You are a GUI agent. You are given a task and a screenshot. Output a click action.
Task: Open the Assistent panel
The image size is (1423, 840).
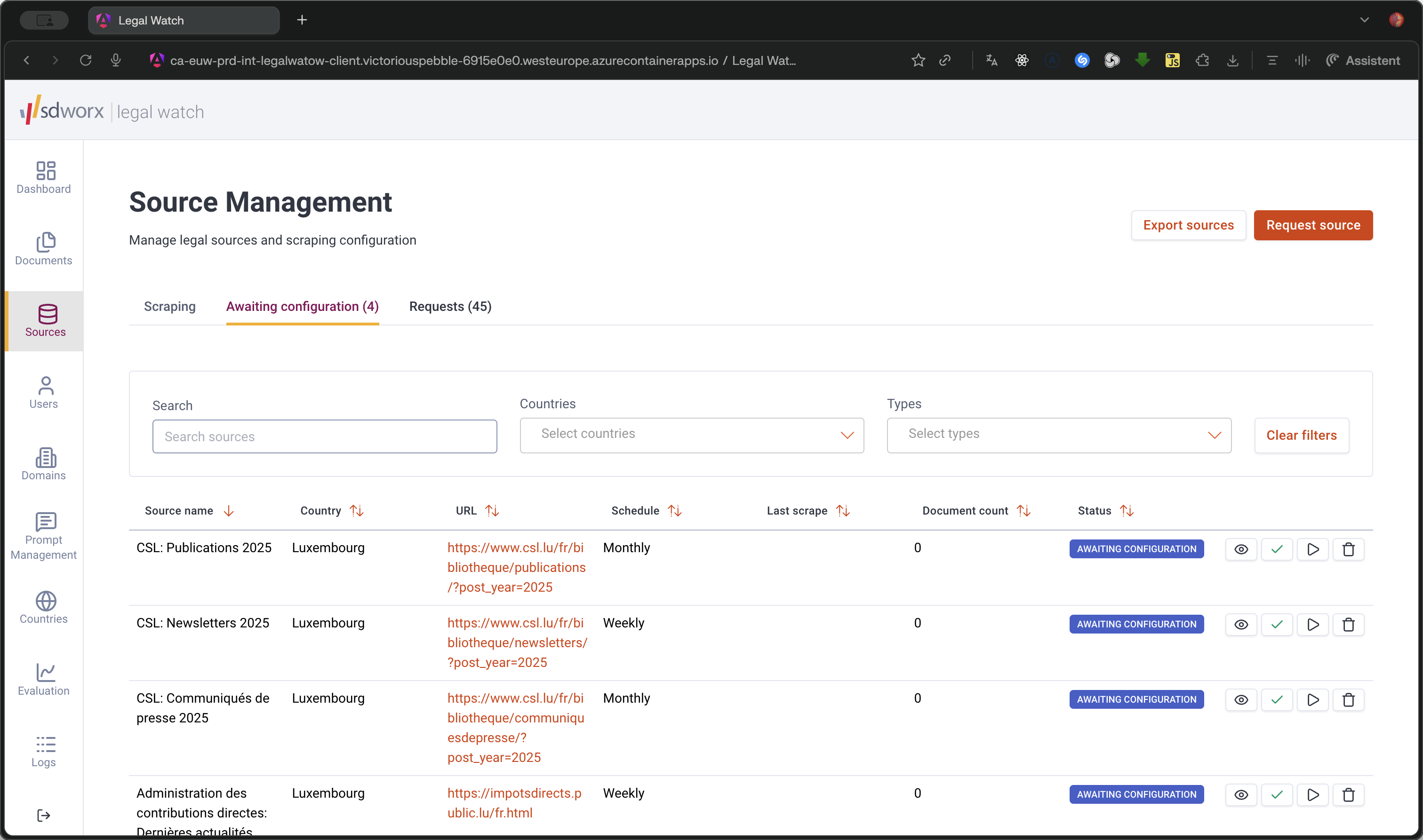click(1363, 60)
